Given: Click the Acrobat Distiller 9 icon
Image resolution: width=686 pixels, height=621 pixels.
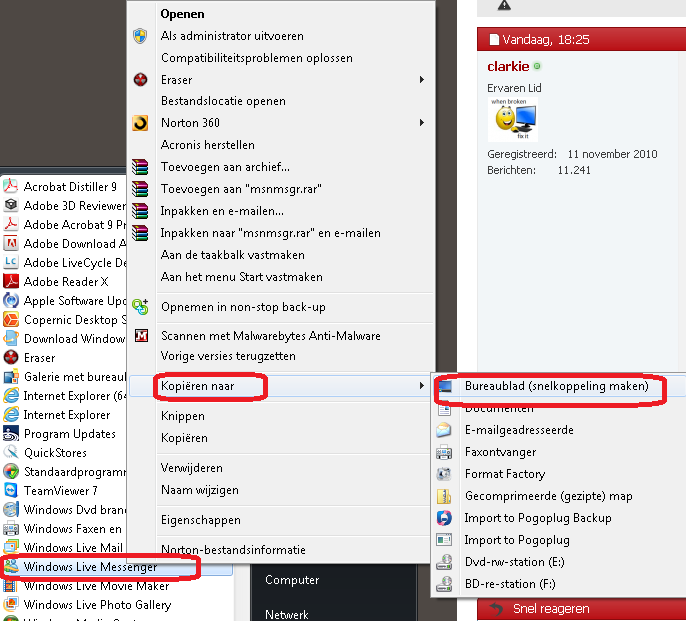Looking at the screenshot, I should coord(10,186).
